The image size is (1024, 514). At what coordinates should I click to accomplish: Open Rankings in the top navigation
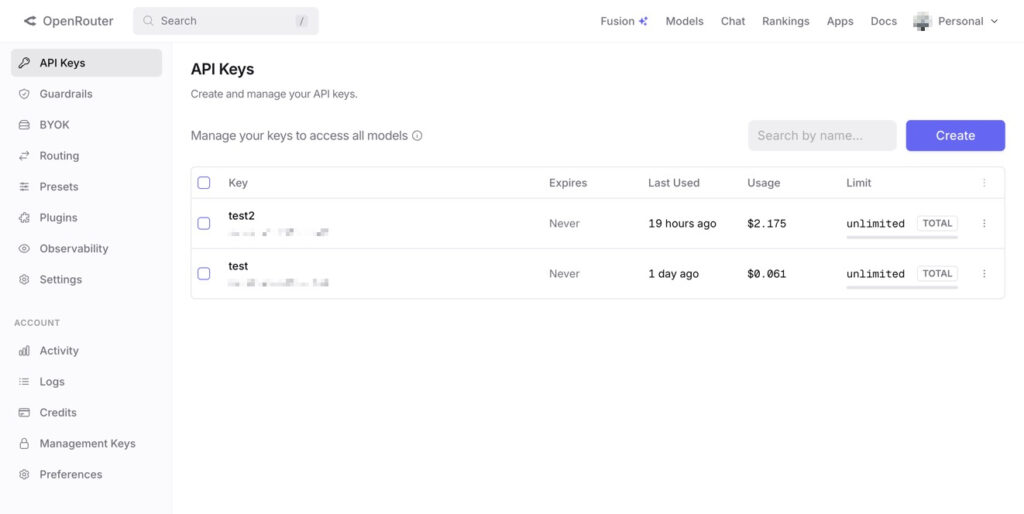[785, 21]
